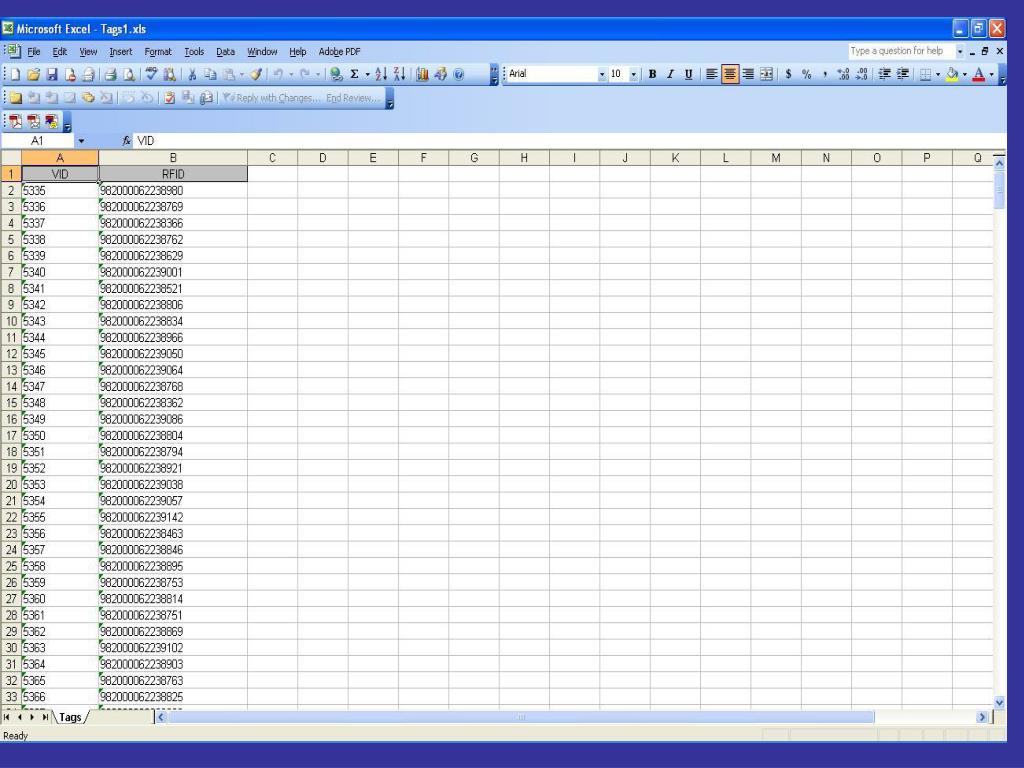Click the AutoSum sigma icon
This screenshot has width=1024, height=768.
[355, 74]
